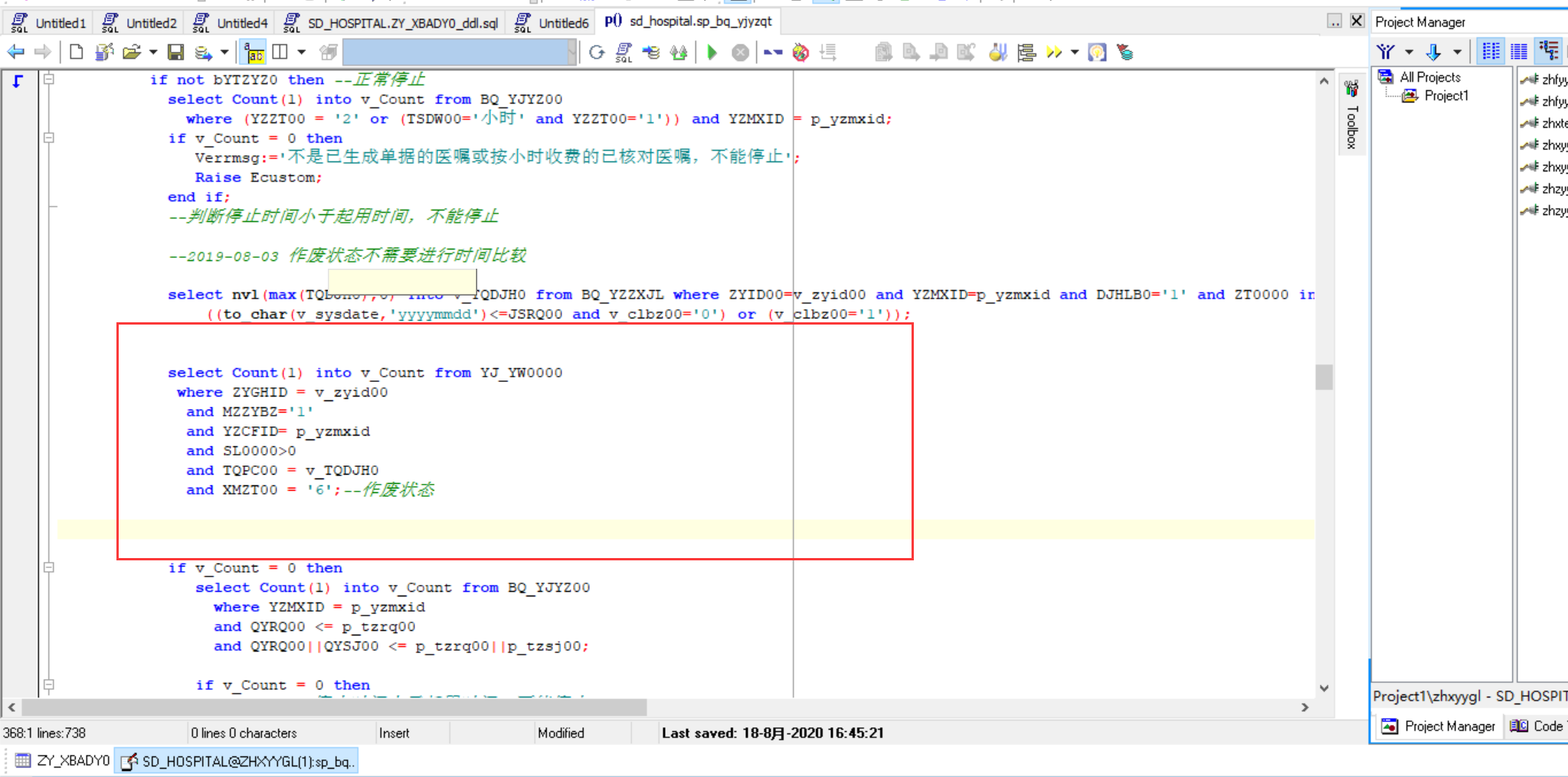
Task: Click the open folder icon
Action: (x=132, y=52)
